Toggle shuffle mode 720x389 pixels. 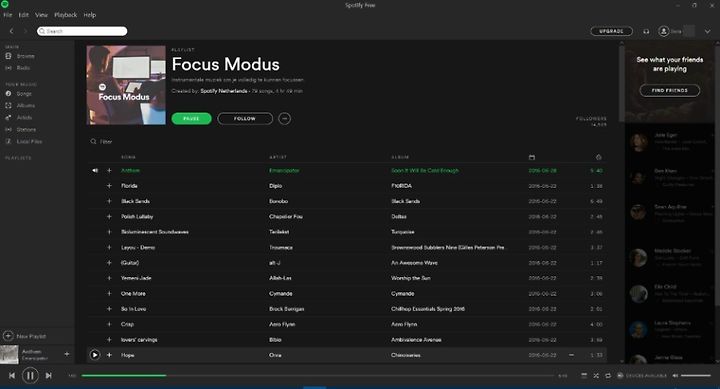[596, 376]
